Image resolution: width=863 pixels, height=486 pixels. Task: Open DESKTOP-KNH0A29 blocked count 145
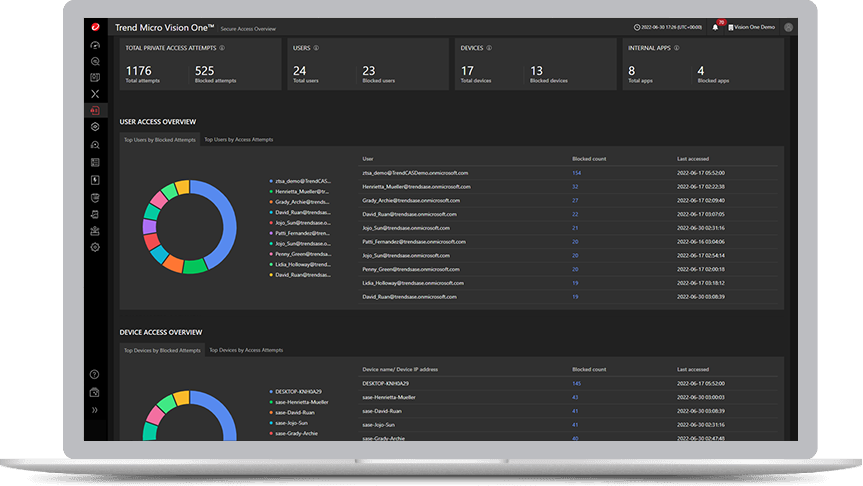pyautogui.click(x=576, y=384)
